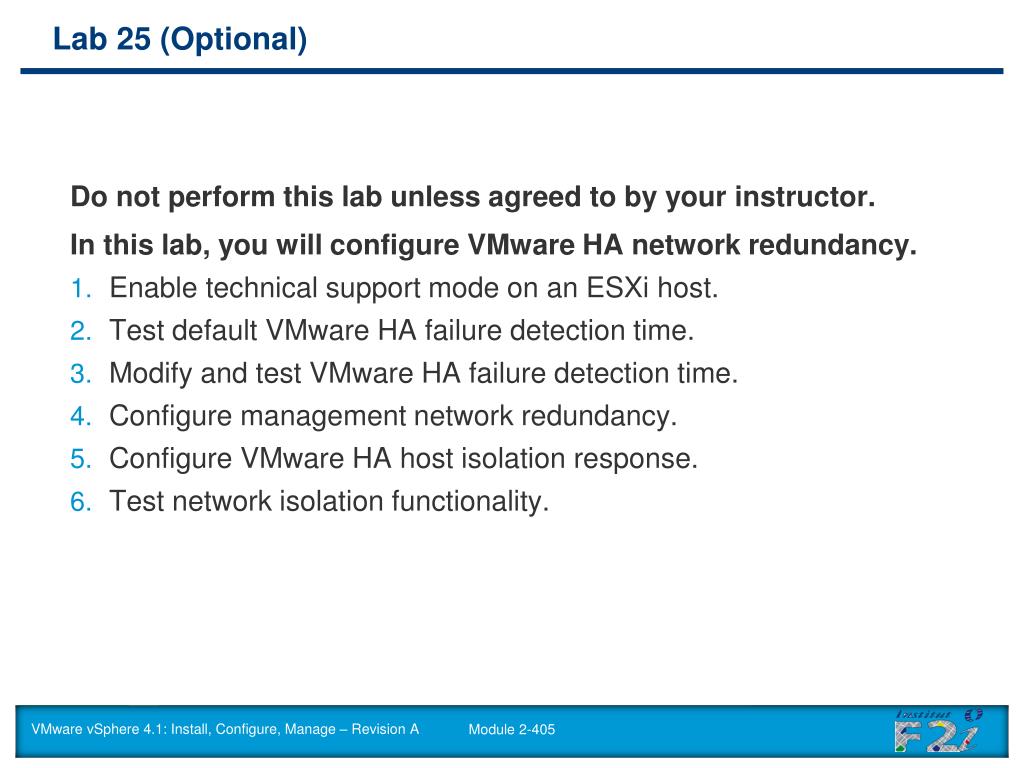Screen dimensions: 1024x768
Task: Click step 3 Modify and test detection time
Action: 423,374
